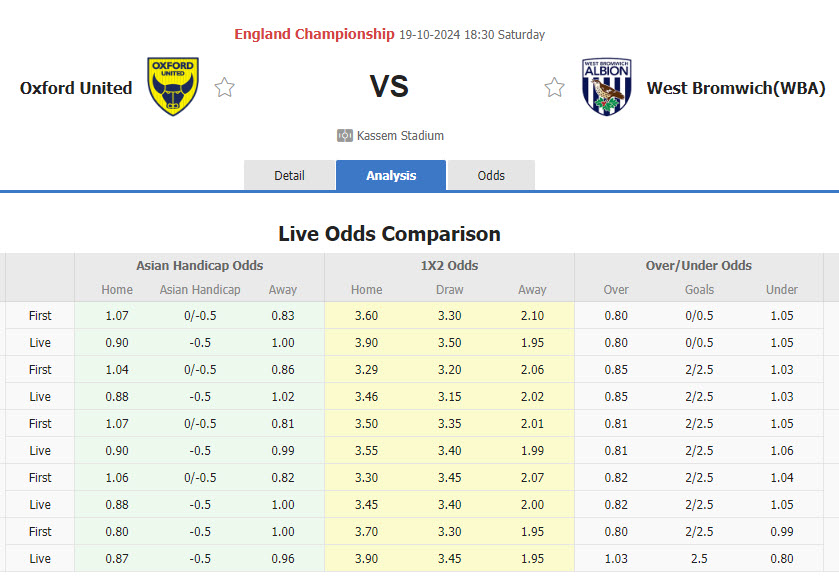839x579 pixels.
Task: Open the Odds tab
Action: click(x=491, y=175)
